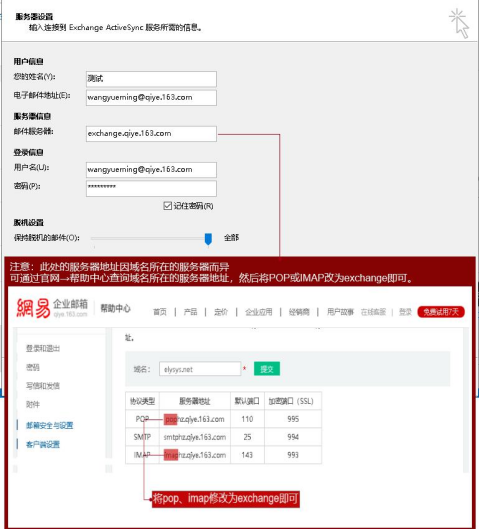The image size is (479, 531).
Task: Click the 帮助中心 heading link
Action: pyautogui.click(x=116, y=308)
